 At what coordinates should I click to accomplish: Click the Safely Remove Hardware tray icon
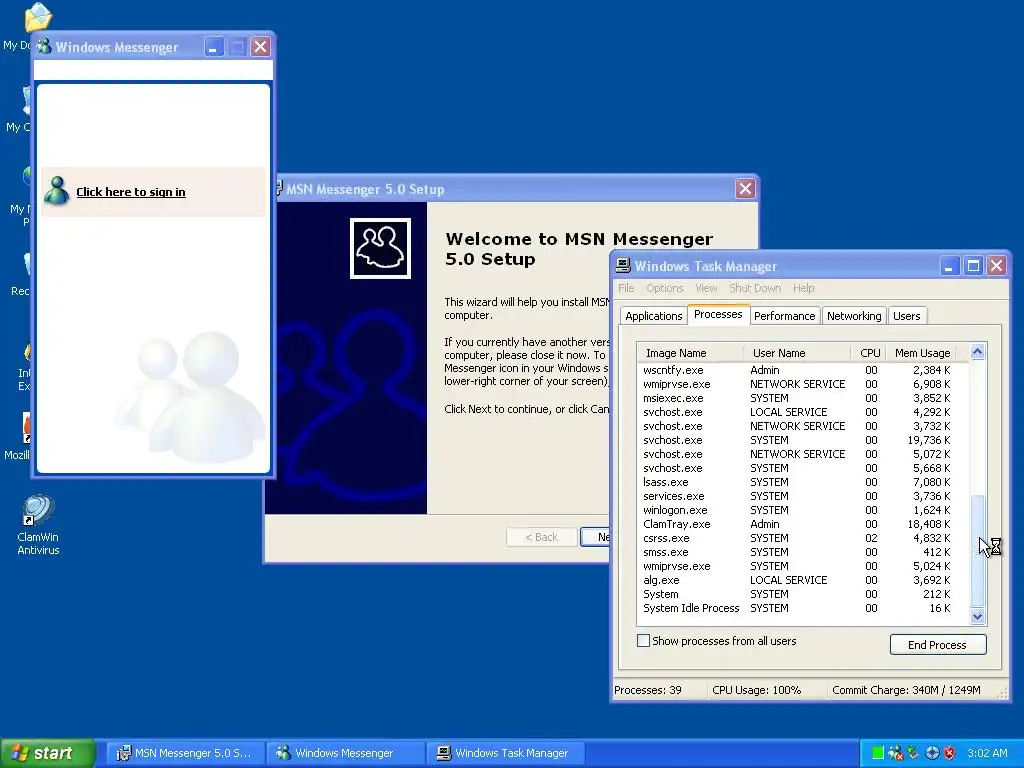pos(913,753)
